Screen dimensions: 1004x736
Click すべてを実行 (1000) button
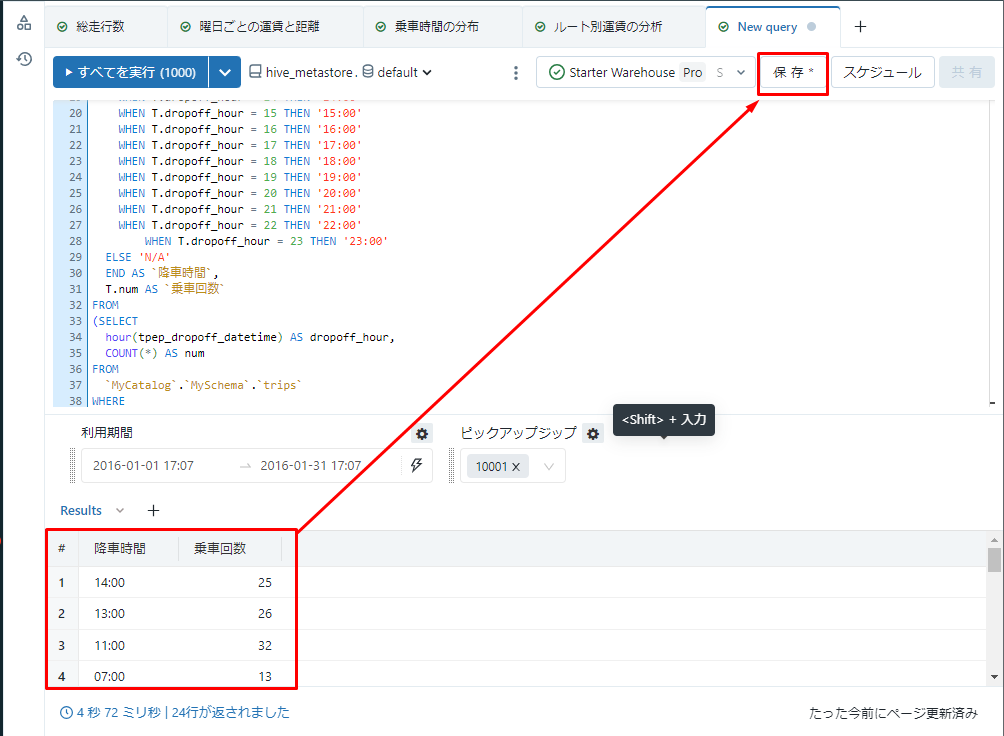tap(131, 72)
